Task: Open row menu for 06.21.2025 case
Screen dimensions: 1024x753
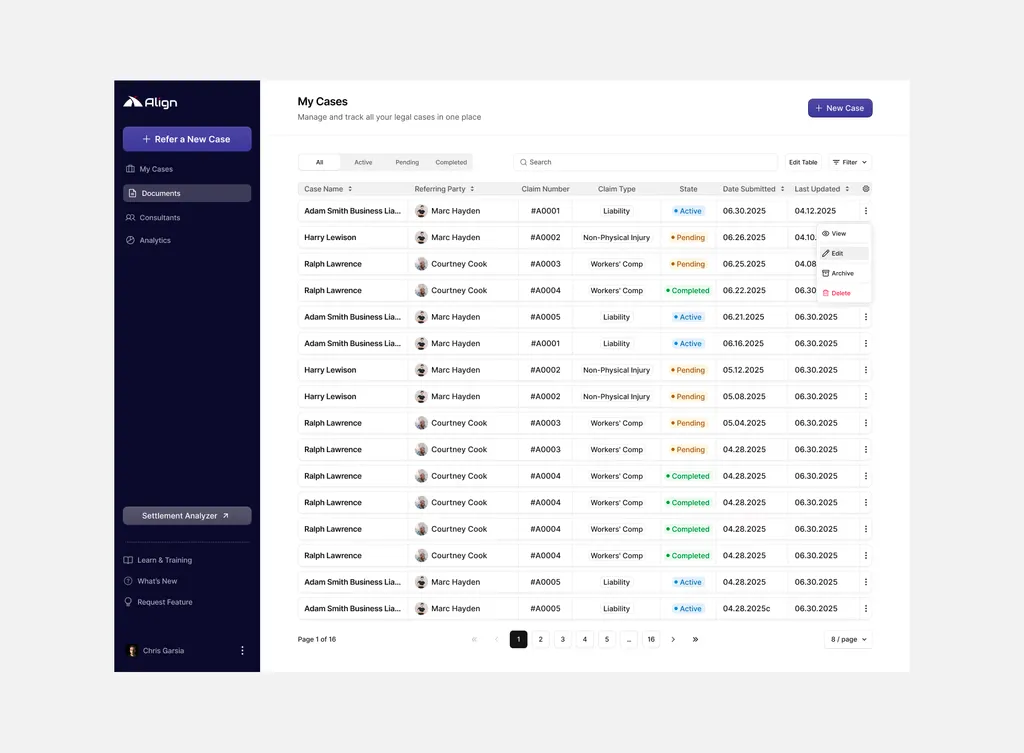Action: tap(866, 317)
